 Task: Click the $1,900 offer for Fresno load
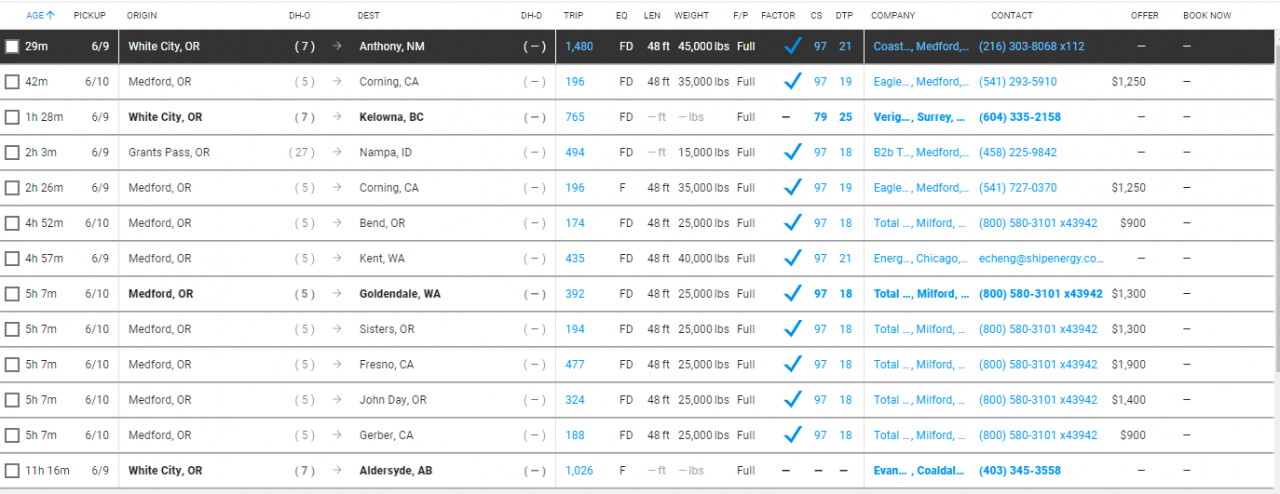point(1129,364)
